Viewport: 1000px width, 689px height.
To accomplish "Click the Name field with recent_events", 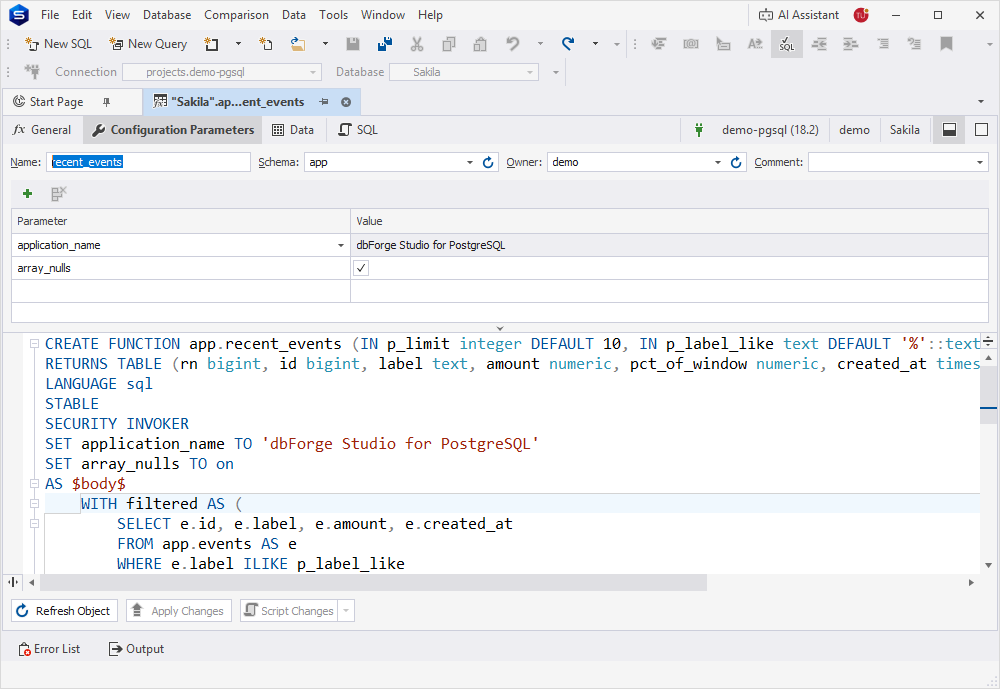I will 148,162.
